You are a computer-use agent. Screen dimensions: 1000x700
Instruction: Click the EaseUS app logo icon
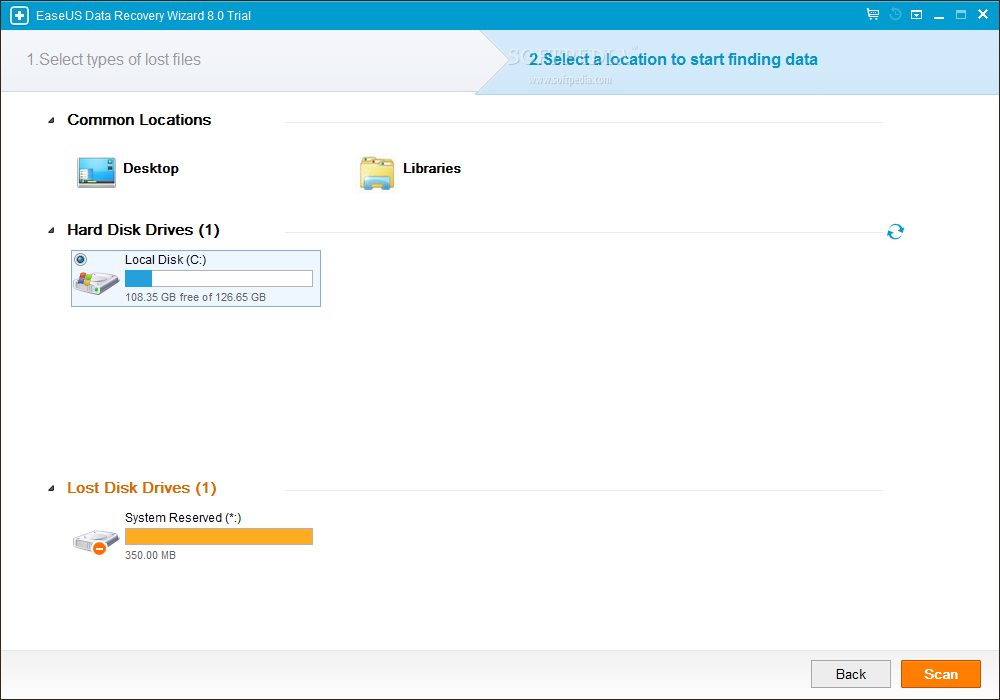pyautogui.click(x=19, y=15)
